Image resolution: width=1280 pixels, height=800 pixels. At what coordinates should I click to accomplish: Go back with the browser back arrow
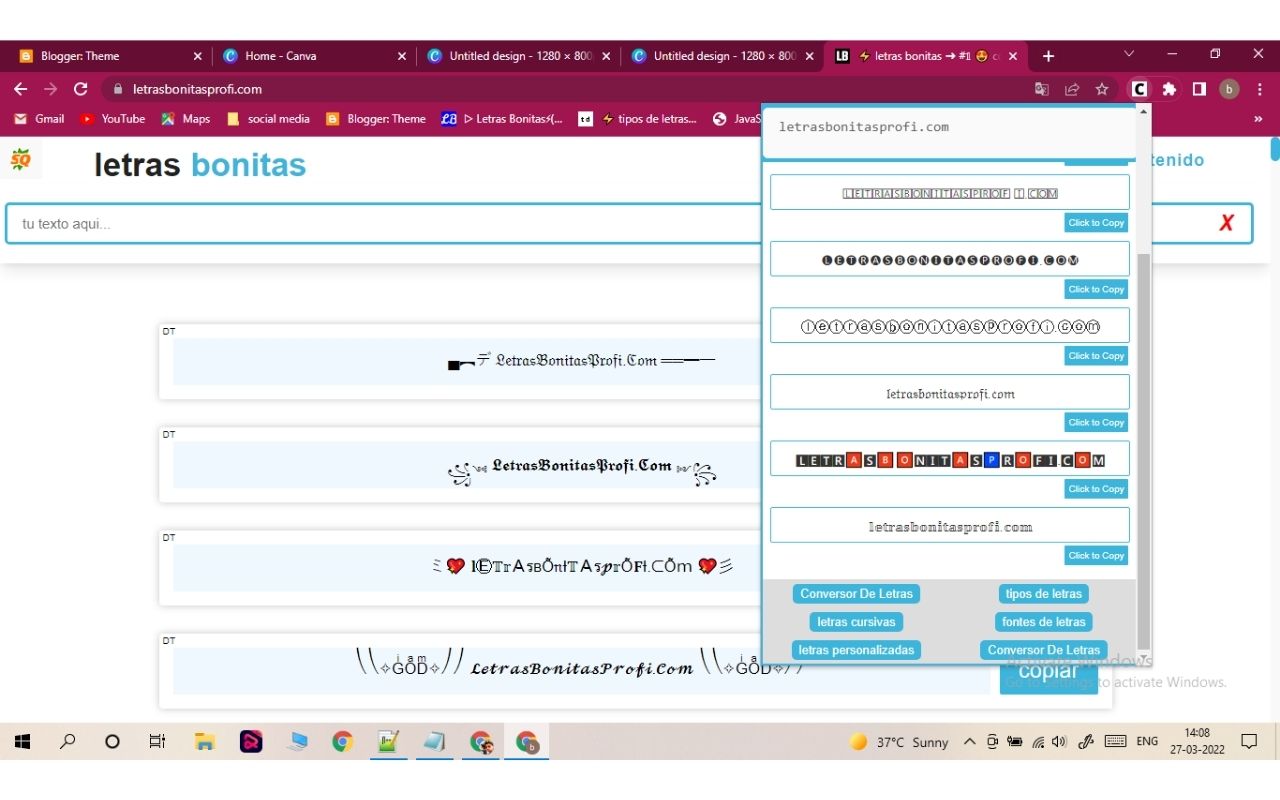(x=20, y=89)
